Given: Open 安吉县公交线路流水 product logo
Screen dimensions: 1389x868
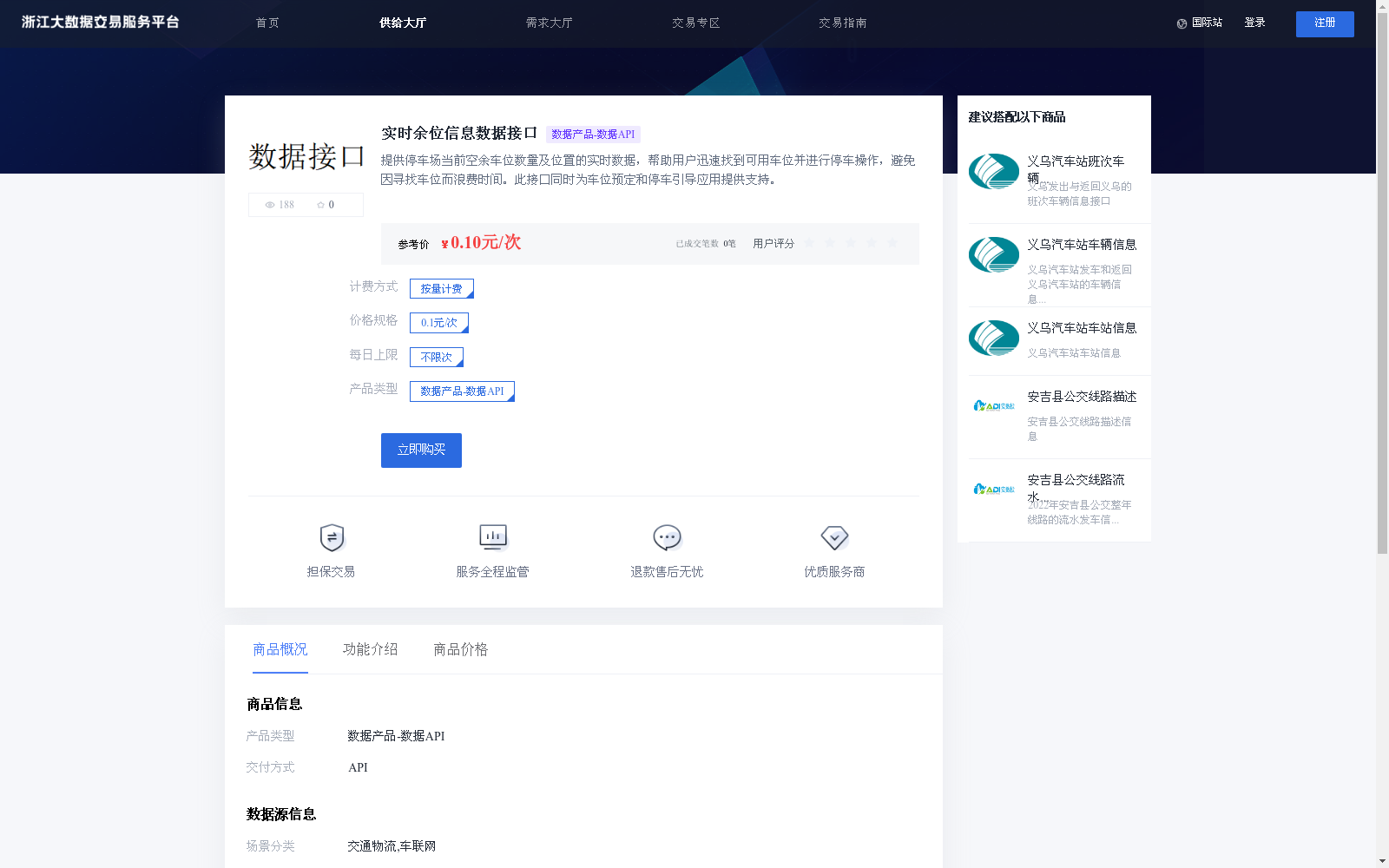Looking at the screenshot, I should tap(994, 489).
